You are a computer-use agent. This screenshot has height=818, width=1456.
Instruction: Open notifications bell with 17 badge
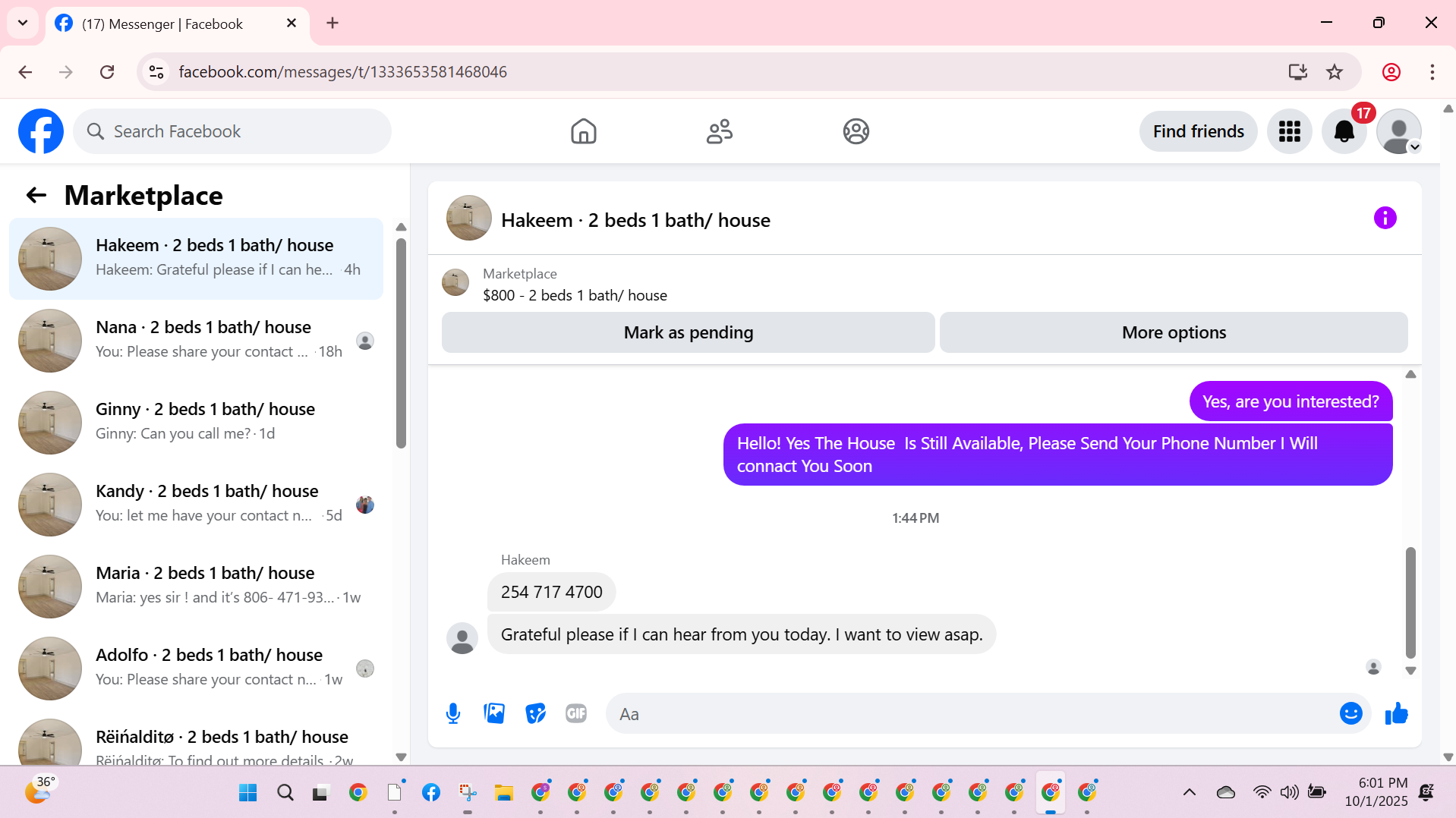point(1344,131)
